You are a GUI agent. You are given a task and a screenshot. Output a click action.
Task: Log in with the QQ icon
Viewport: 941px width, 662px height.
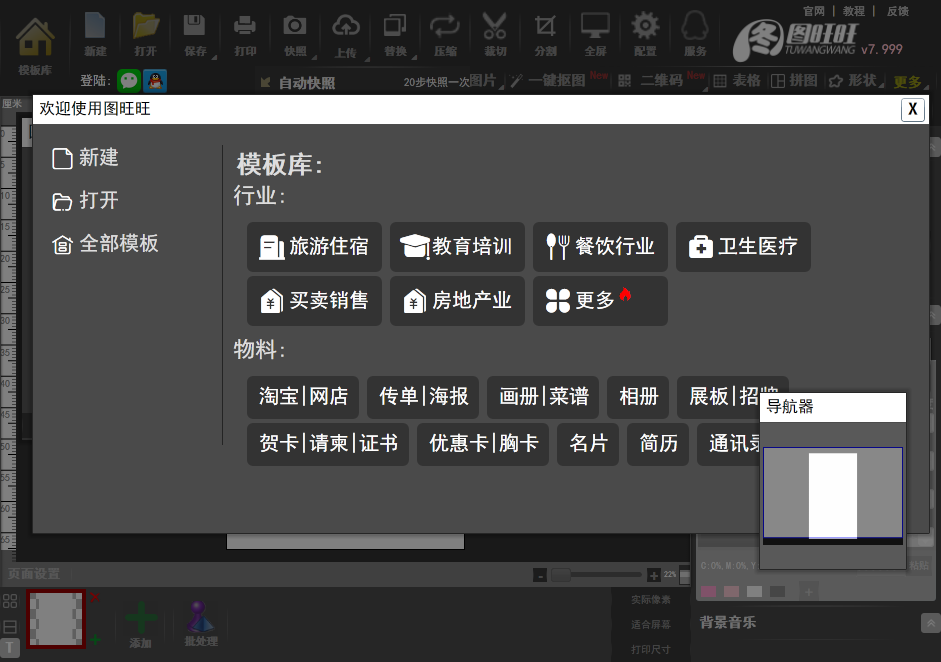(155, 80)
